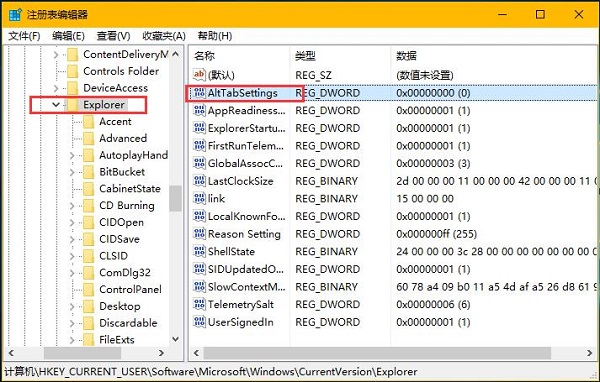Viewport: 600px width, 382px height.
Task: Click the TelemetrySalt value icon
Action: click(x=199, y=304)
